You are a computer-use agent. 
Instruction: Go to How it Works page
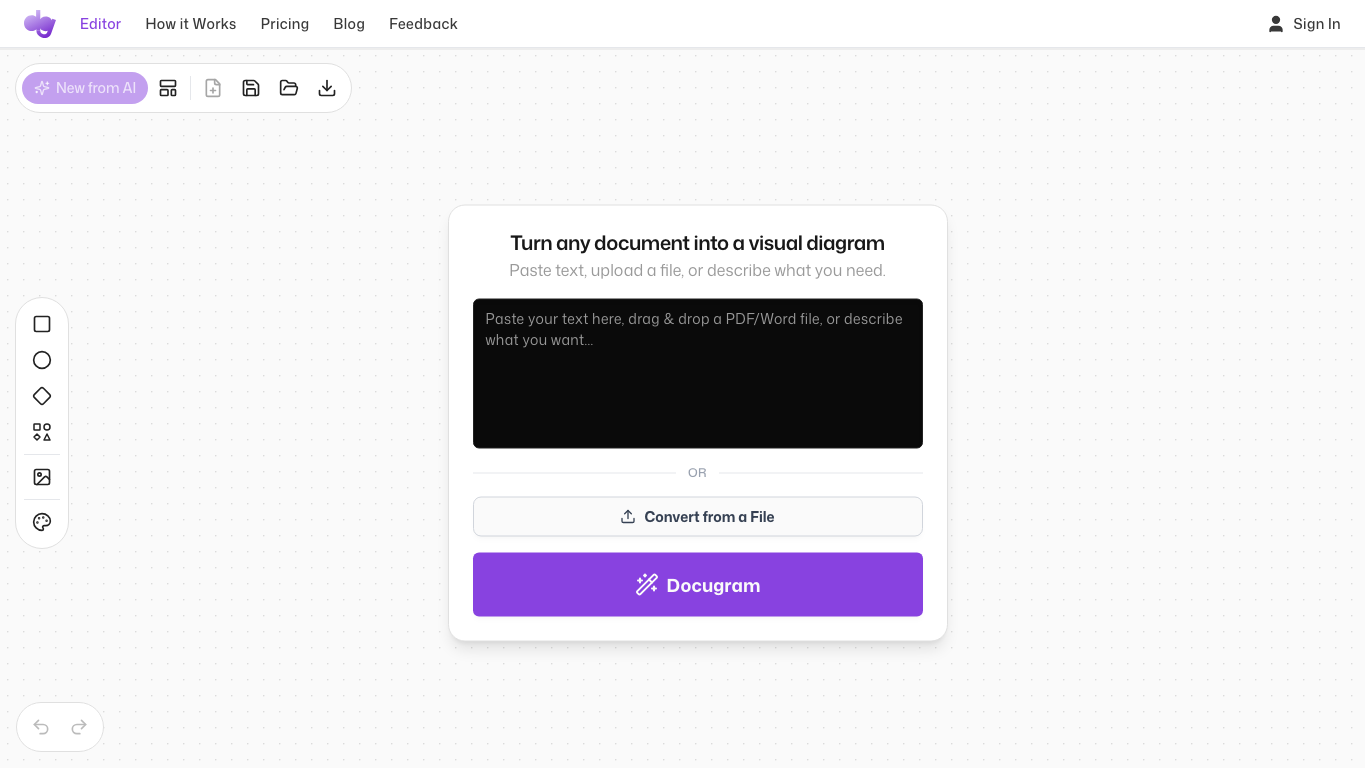[191, 24]
